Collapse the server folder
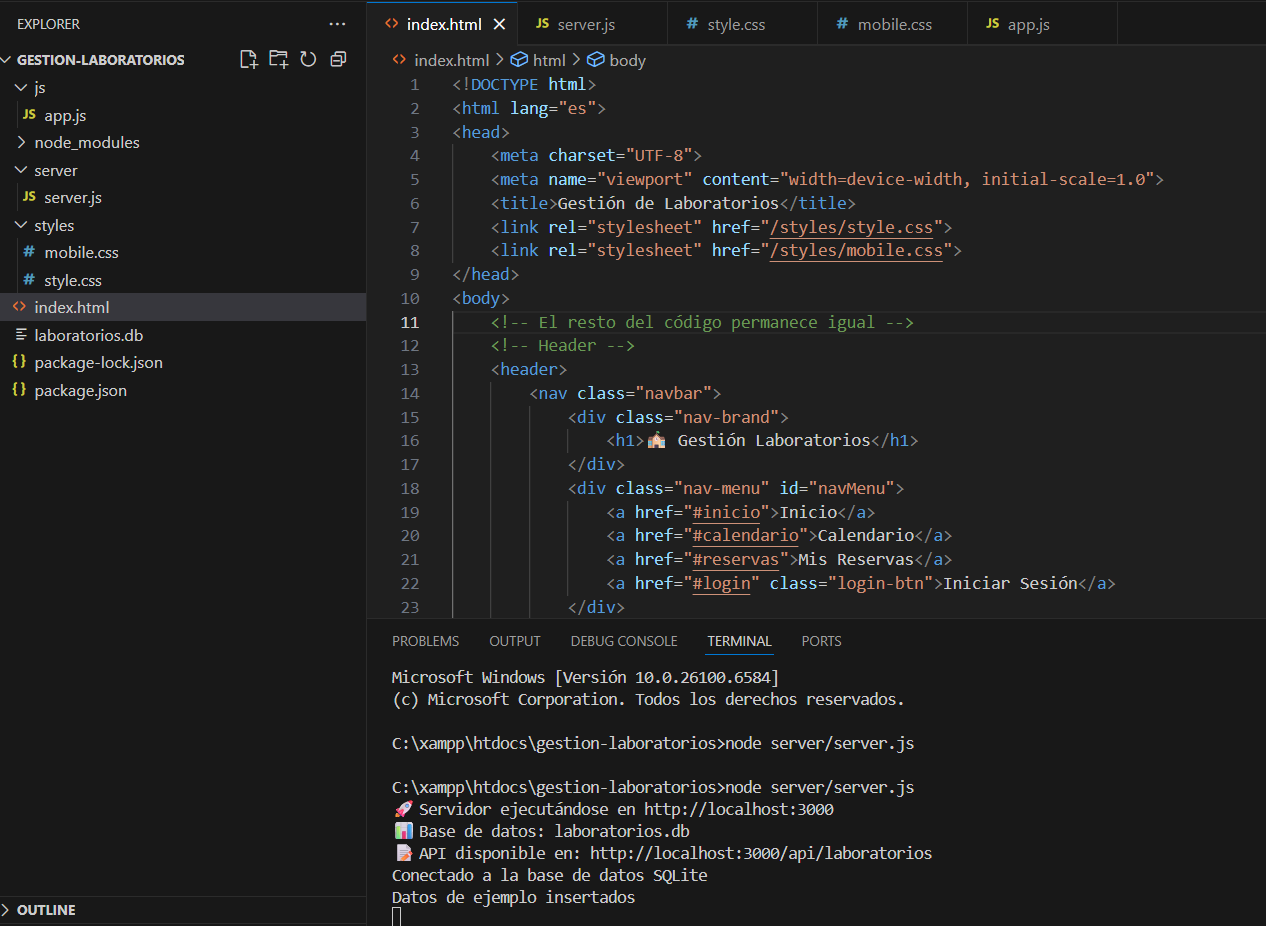 point(55,170)
